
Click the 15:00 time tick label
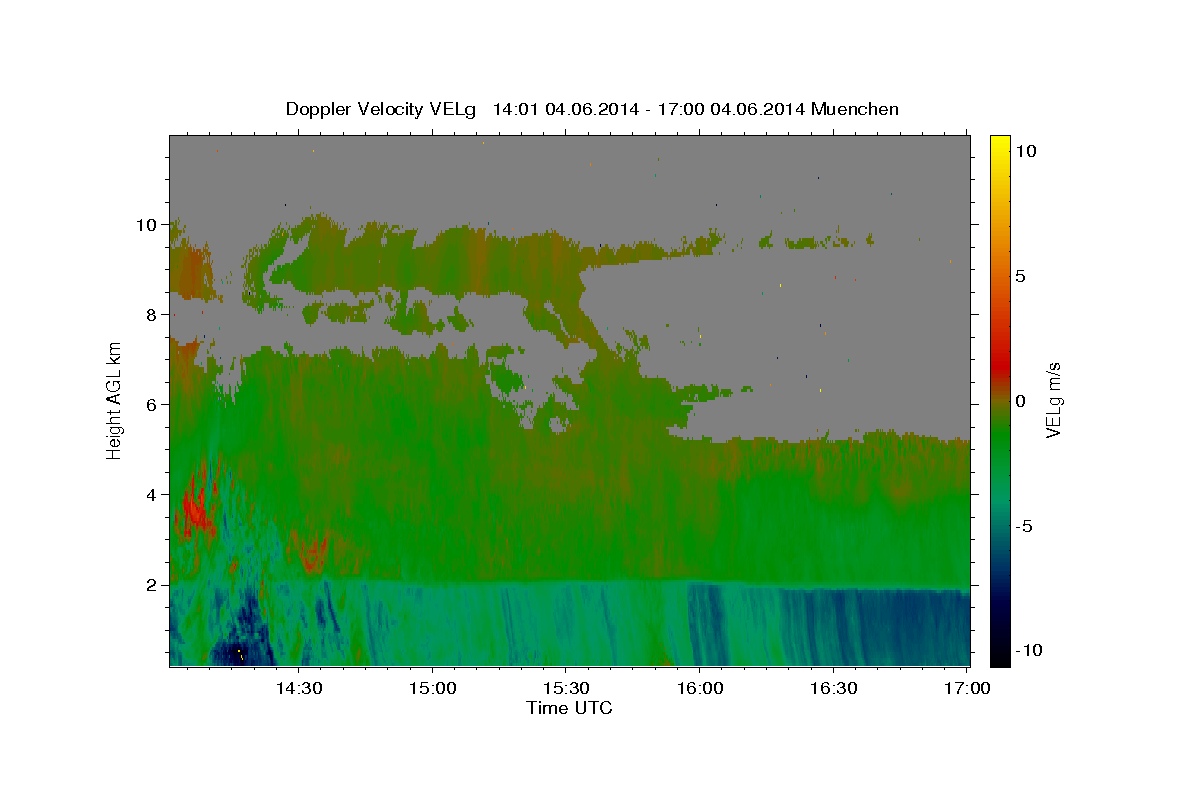(x=432, y=688)
